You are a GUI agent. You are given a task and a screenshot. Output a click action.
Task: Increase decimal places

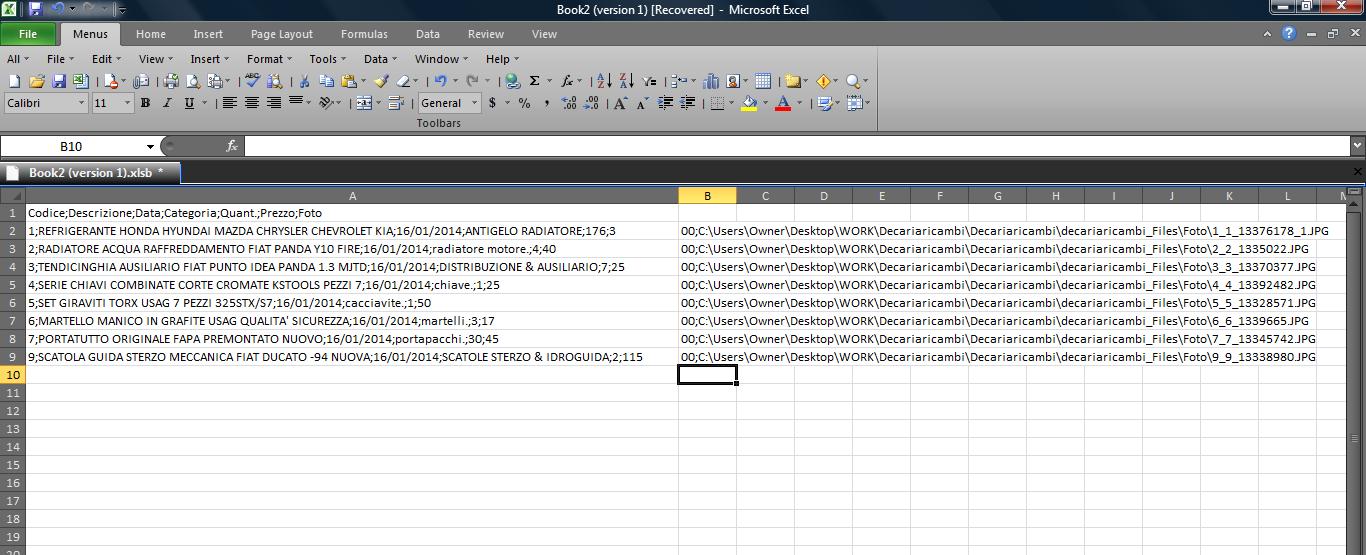point(570,103)
